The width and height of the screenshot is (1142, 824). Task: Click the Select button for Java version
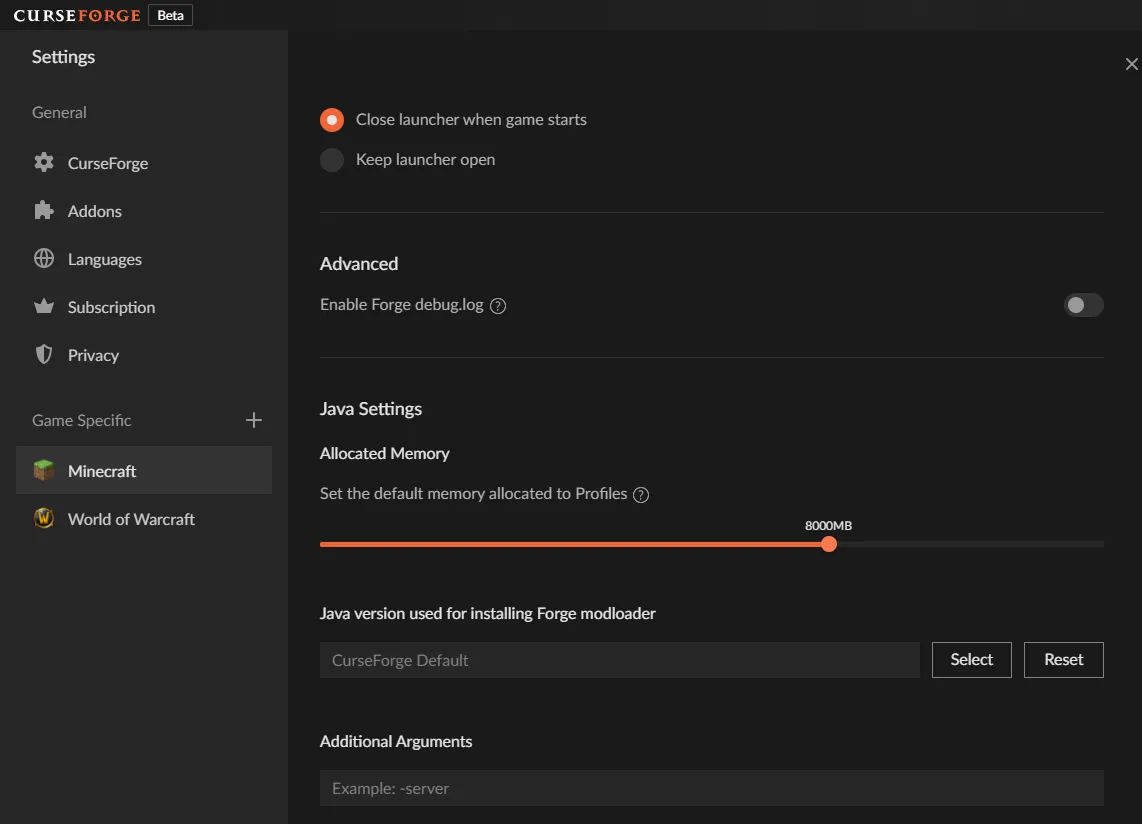point(972,659)
